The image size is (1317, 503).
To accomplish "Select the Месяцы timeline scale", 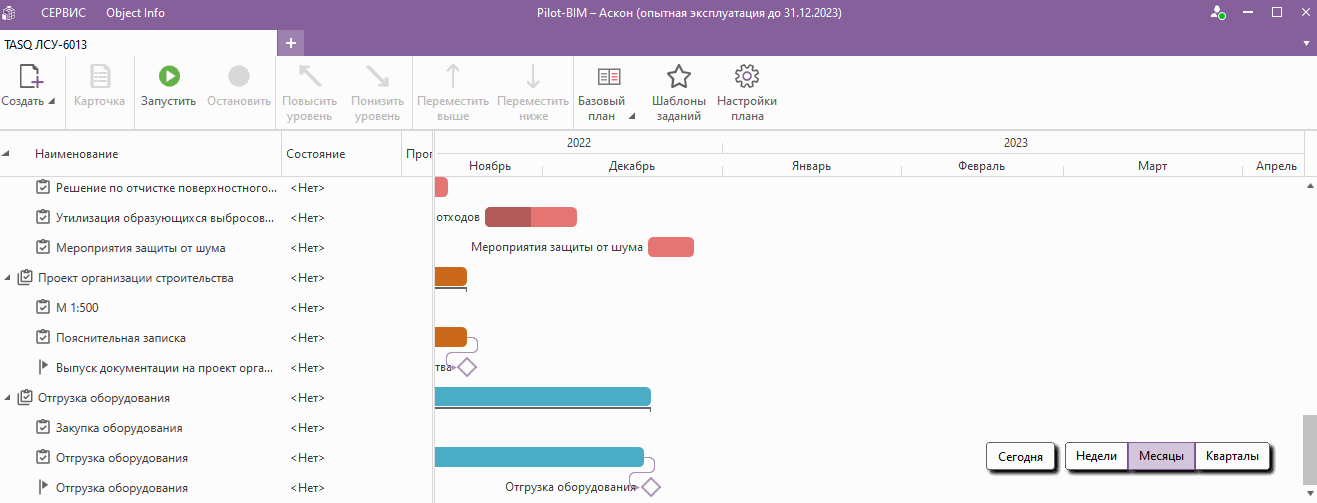I will 1161,456.
